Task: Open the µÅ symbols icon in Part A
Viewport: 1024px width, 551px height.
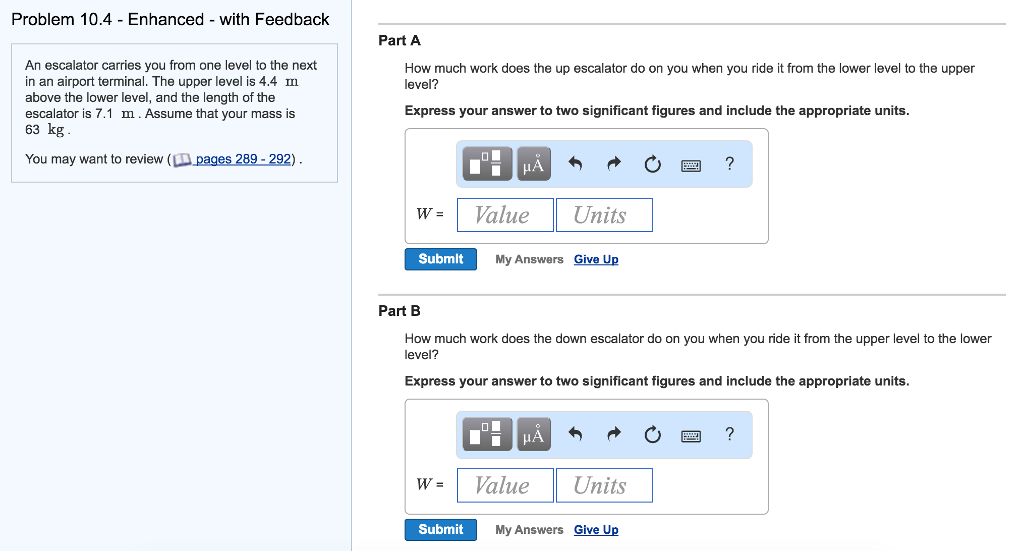Action: tap(534, 164)
